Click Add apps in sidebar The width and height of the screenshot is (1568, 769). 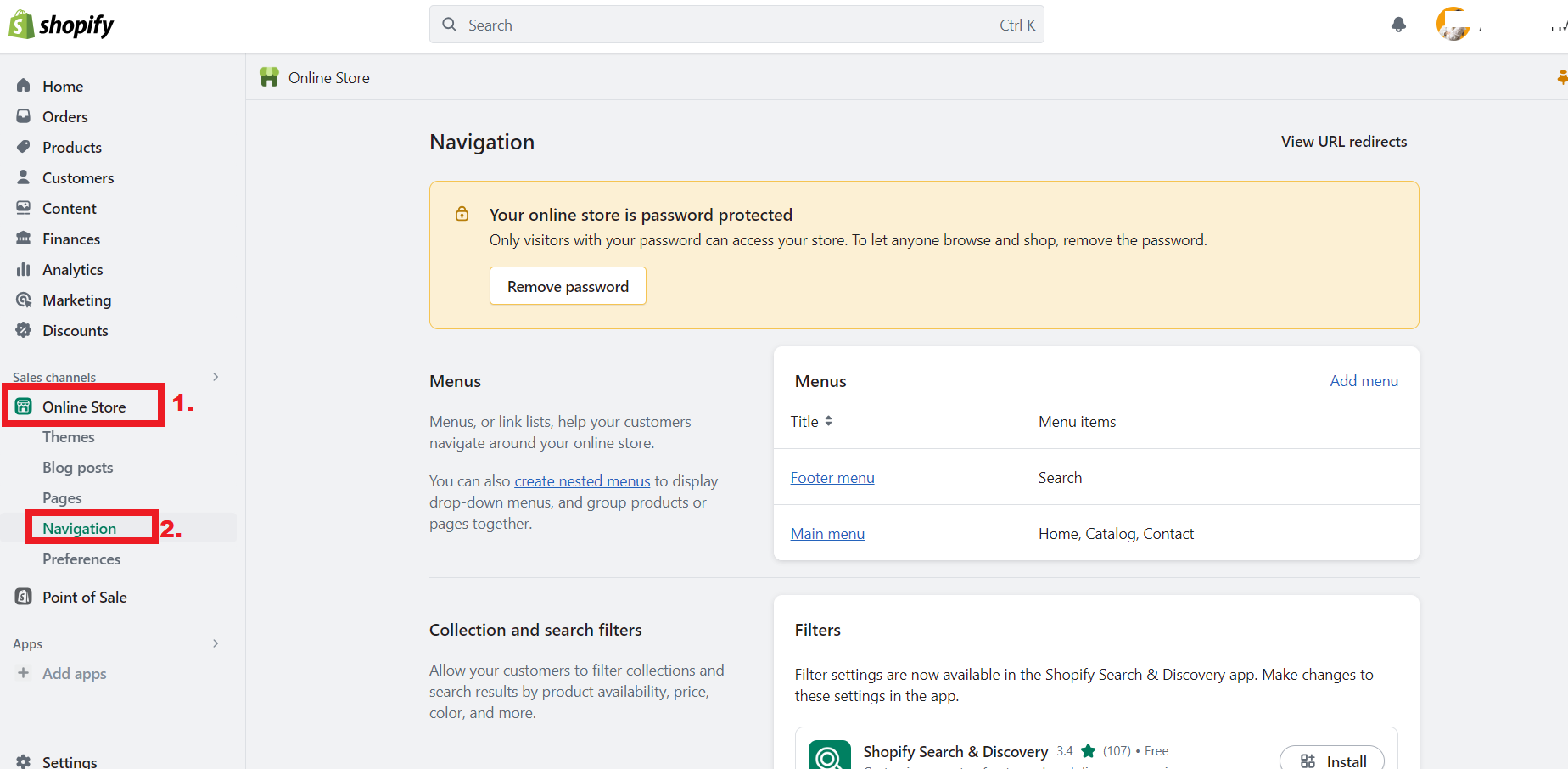[x=75, y=673]
